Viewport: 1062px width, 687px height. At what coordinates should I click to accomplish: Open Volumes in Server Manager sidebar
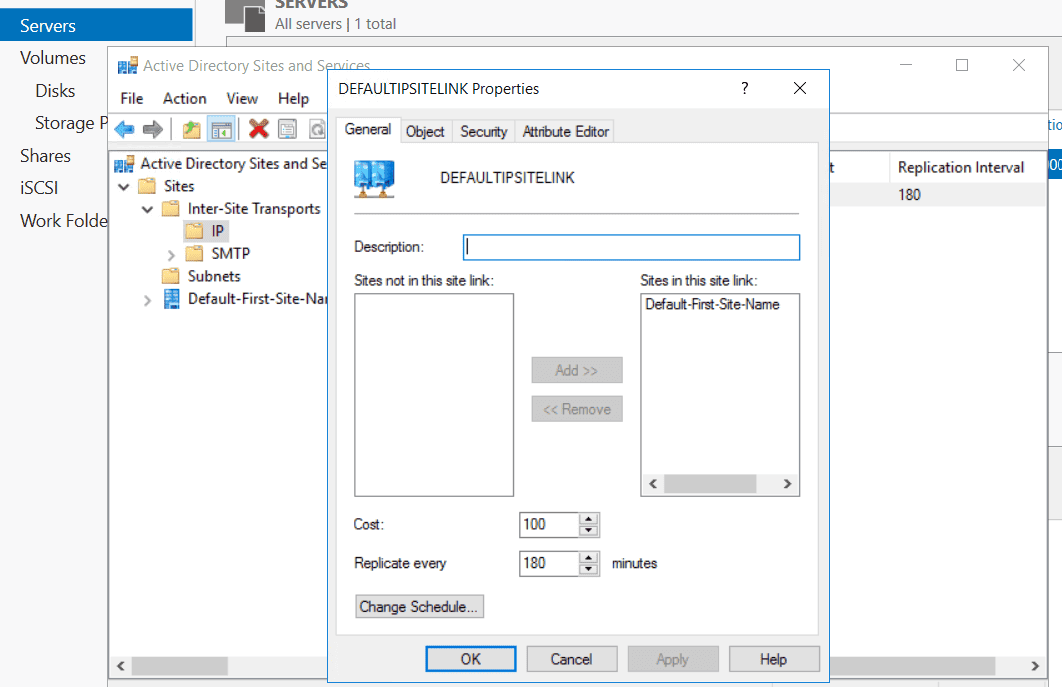pos(53,58)
